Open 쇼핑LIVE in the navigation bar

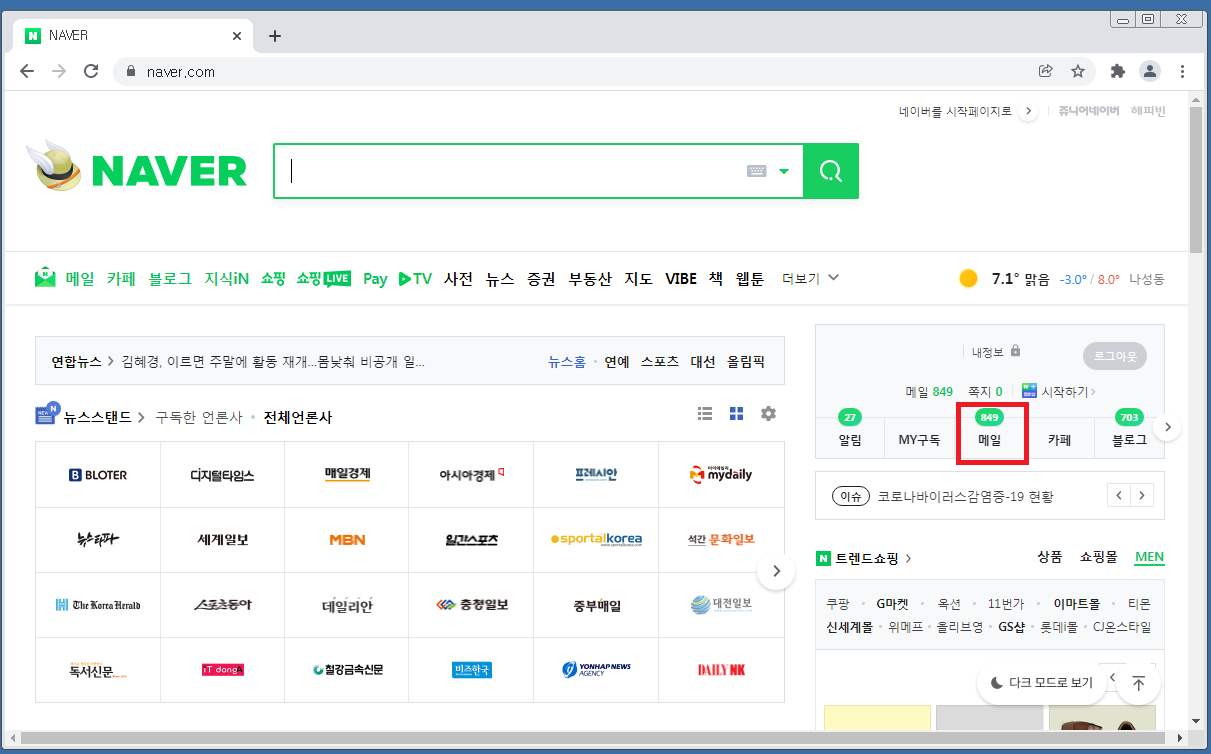coord(323,279)
